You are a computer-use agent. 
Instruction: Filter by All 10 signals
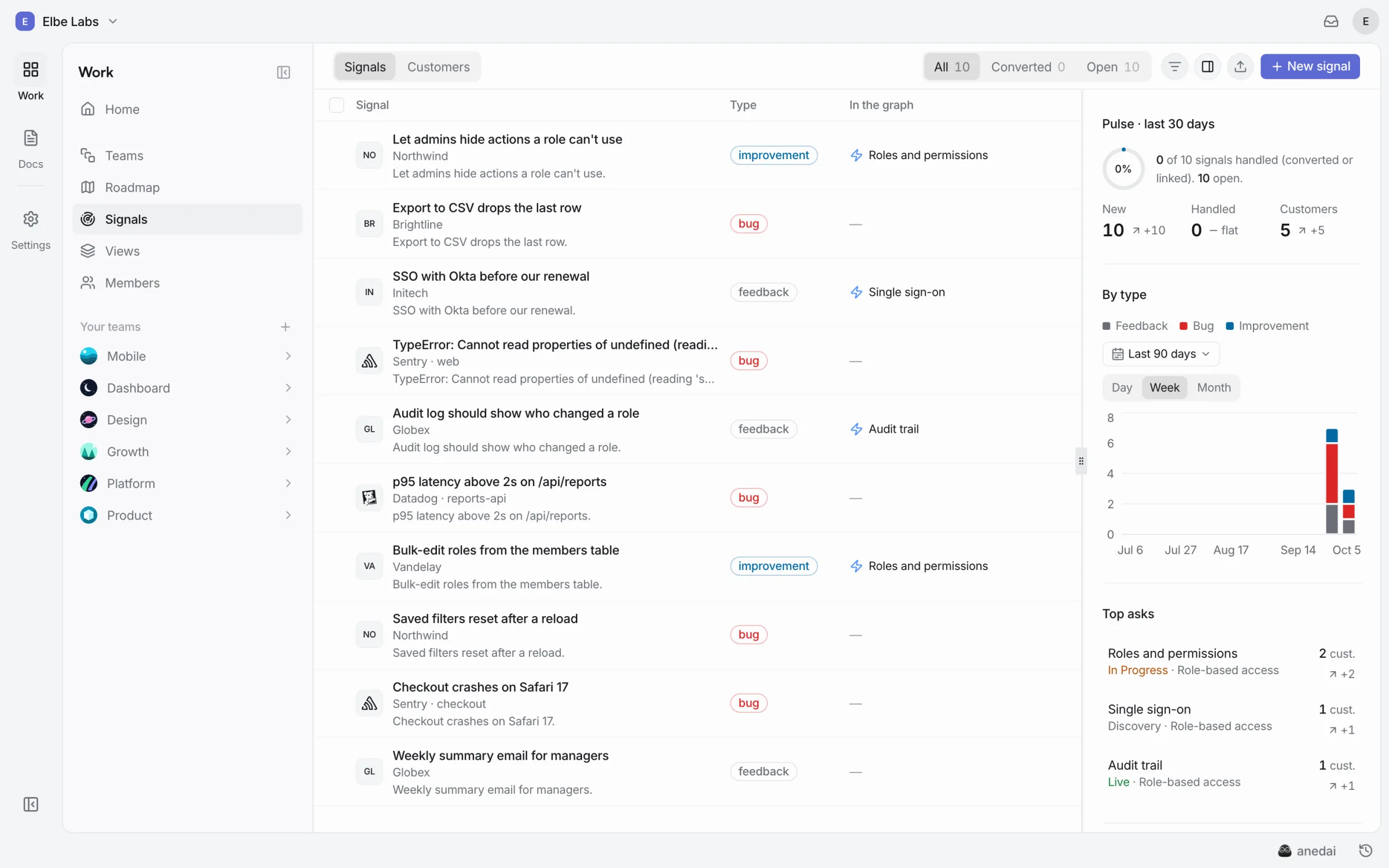click(951, 67)
